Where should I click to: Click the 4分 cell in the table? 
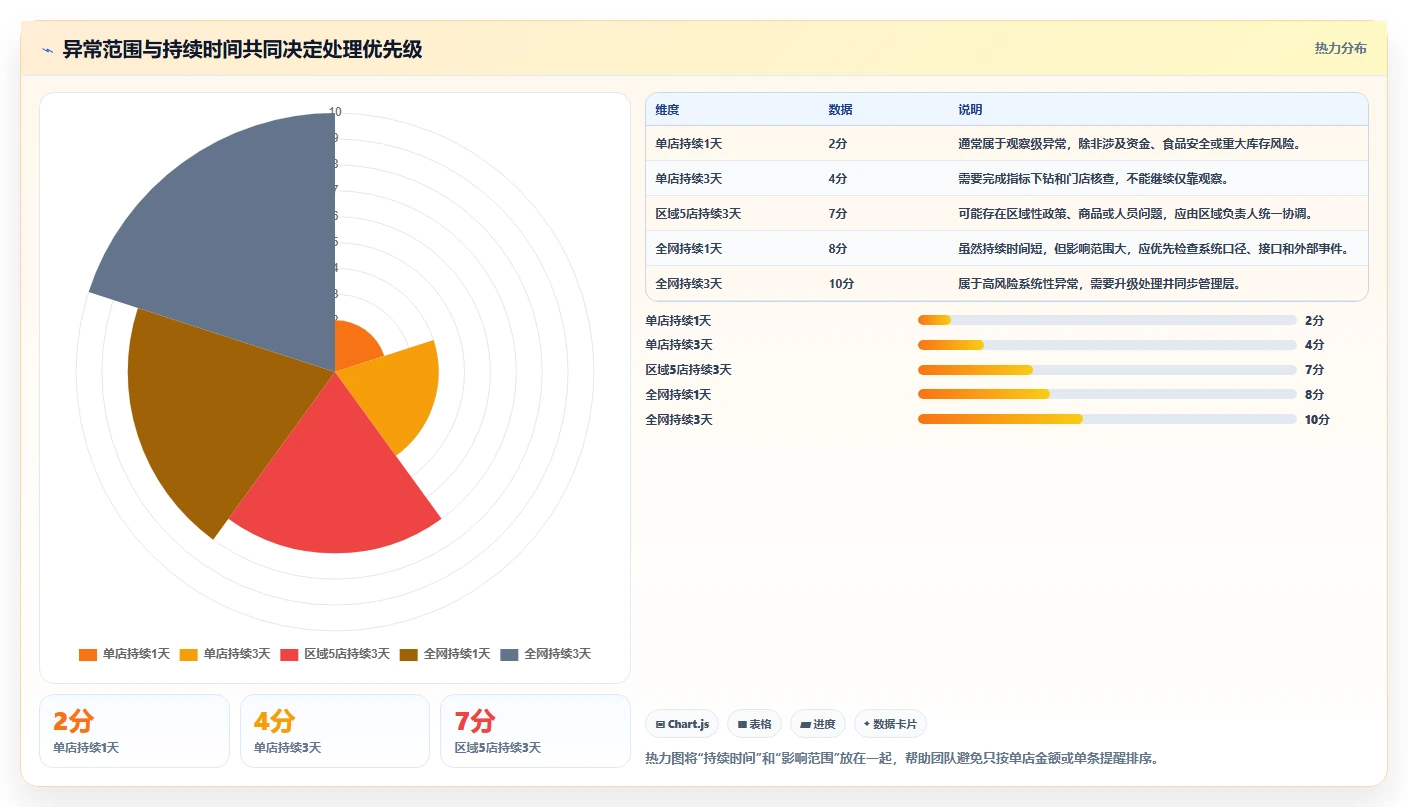[838, 179]
